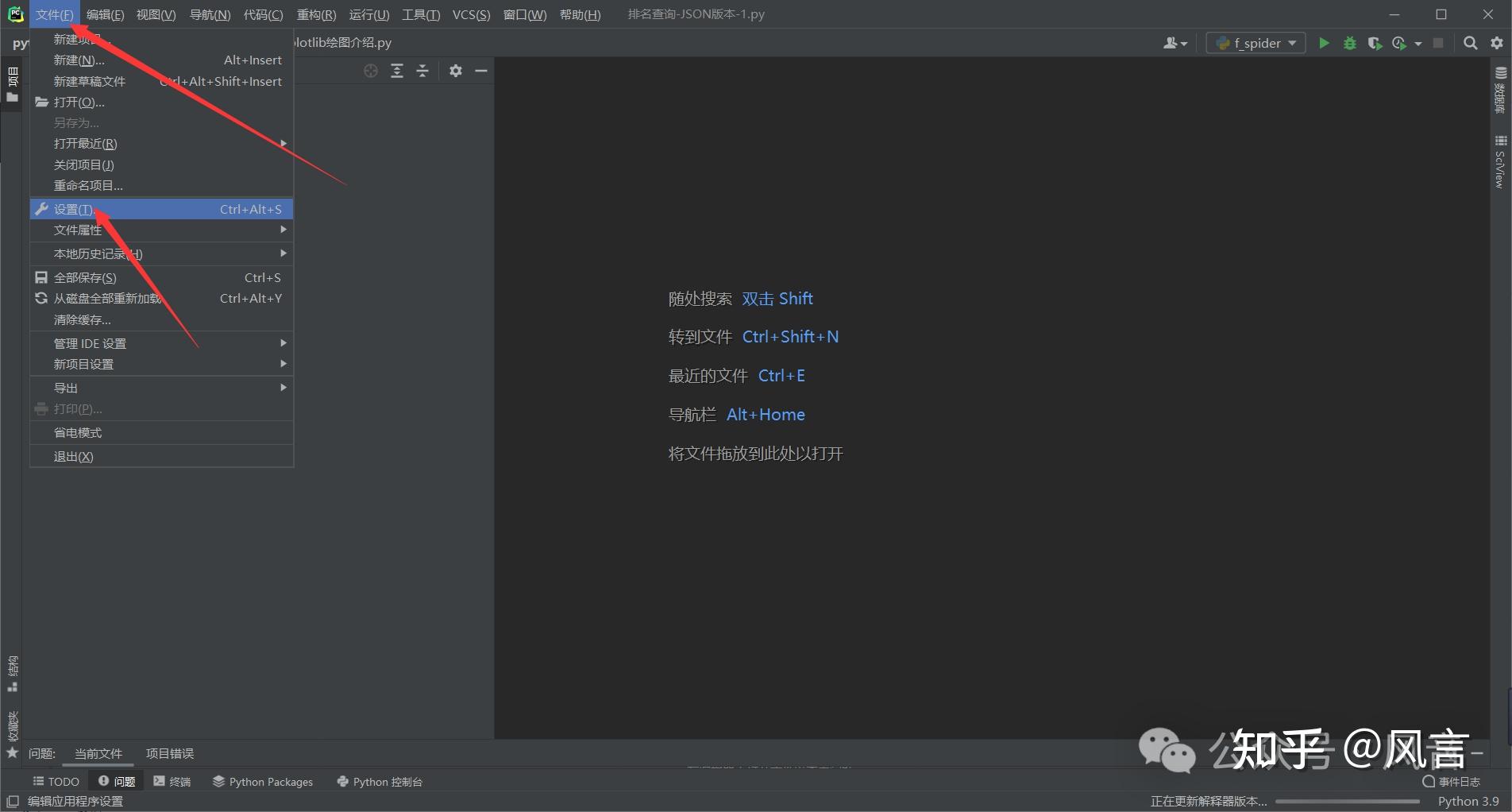Expand the 打开最近 submenu

[x=162, y=143]
